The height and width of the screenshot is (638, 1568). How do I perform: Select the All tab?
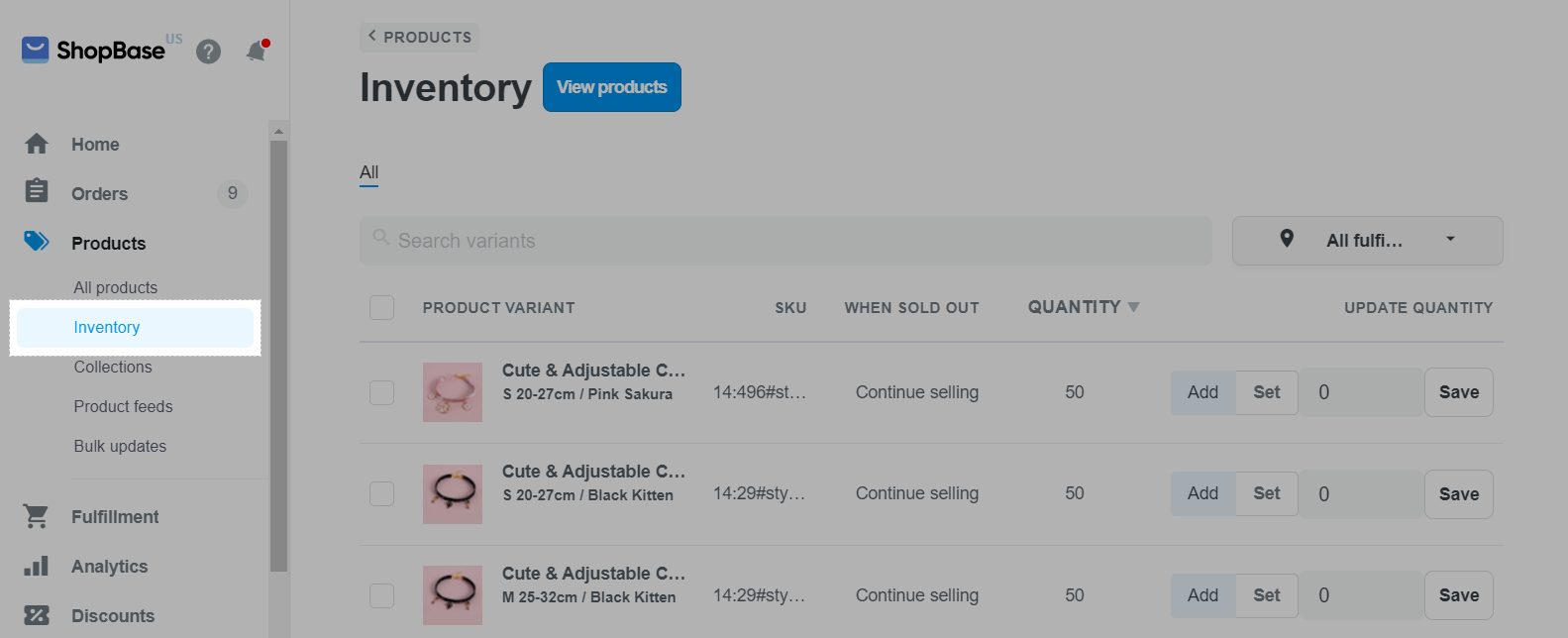click(369, 172)
